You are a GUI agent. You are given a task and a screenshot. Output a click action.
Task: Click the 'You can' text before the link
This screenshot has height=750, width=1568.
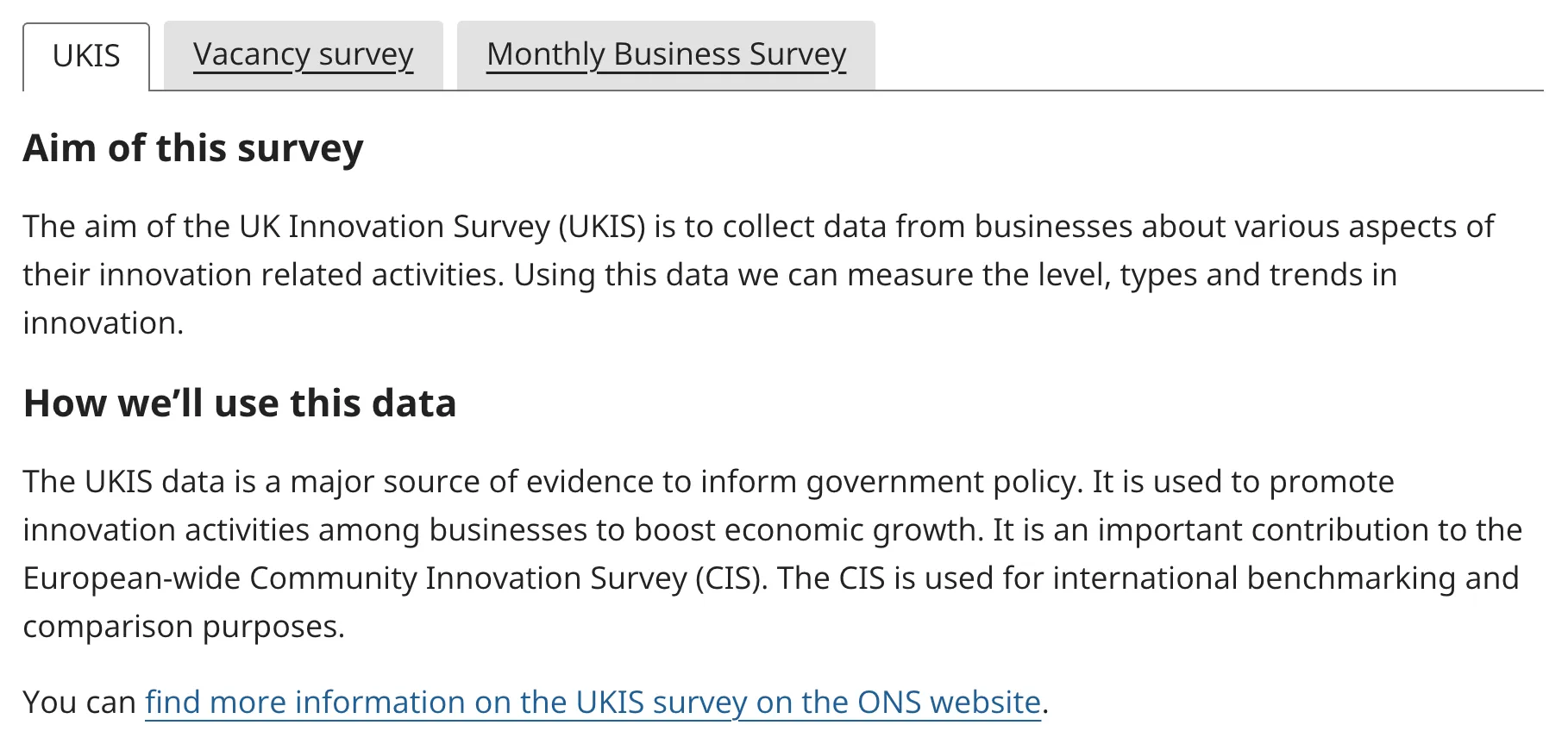(x=79, y=703)
